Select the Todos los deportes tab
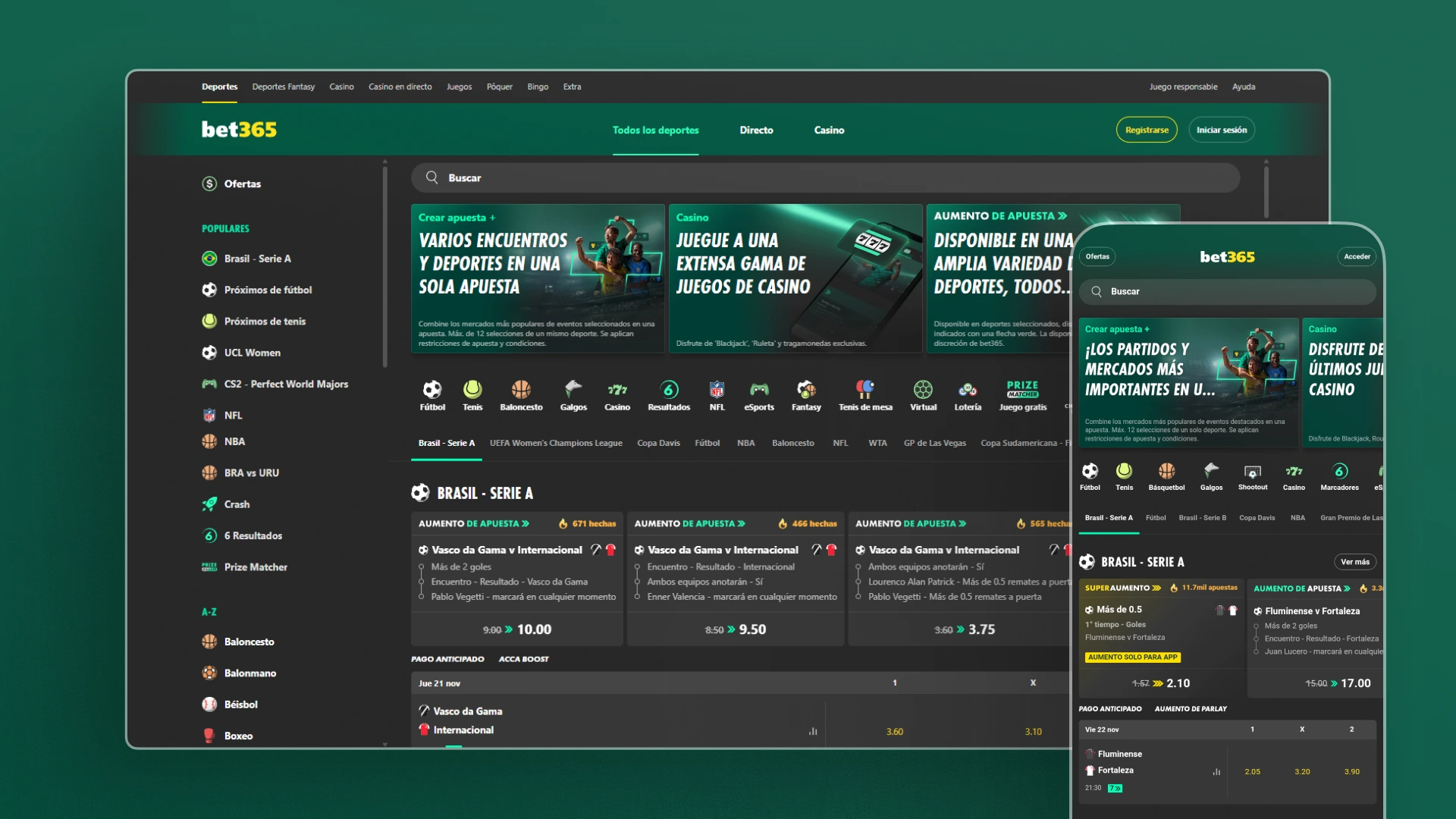The width and height of the screenshot is (1456, 819). 656,130
